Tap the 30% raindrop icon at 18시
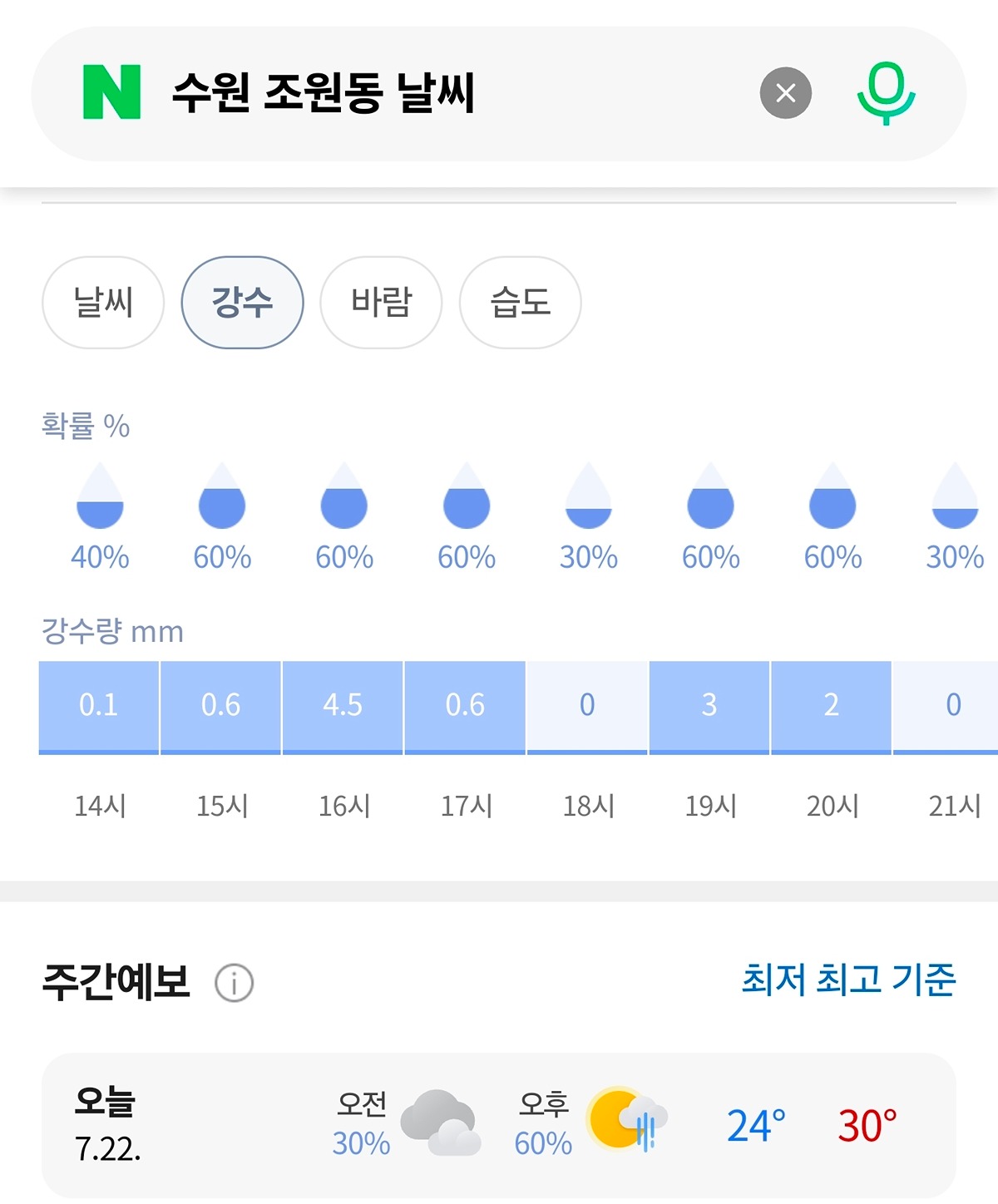Screen dimensions: 998x1204 click(x=588, y=496)
